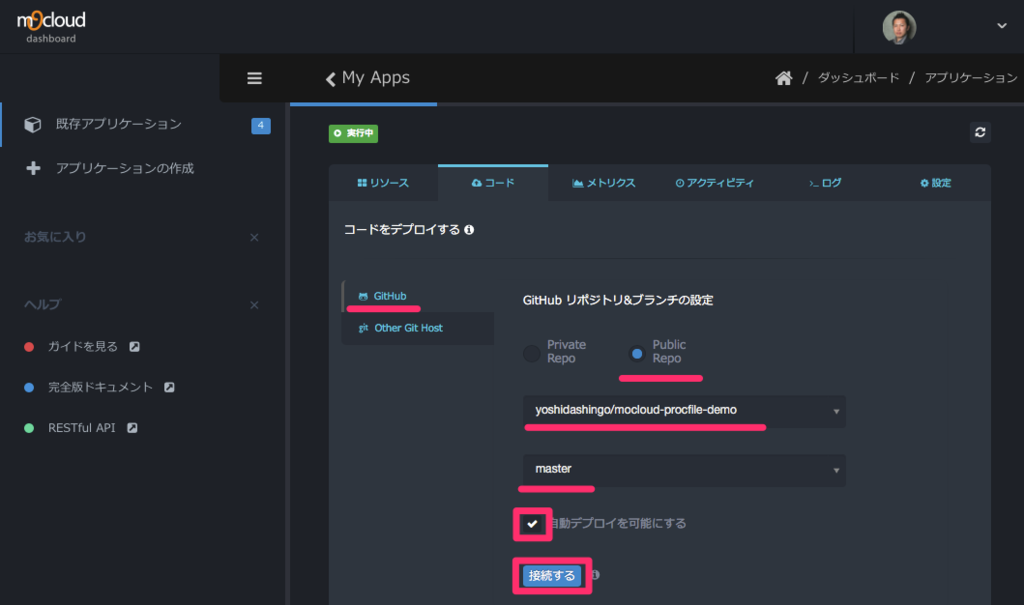
Task: Switch to the メトリクス tab
Action: pyautogui.click(x=603, y=183)
